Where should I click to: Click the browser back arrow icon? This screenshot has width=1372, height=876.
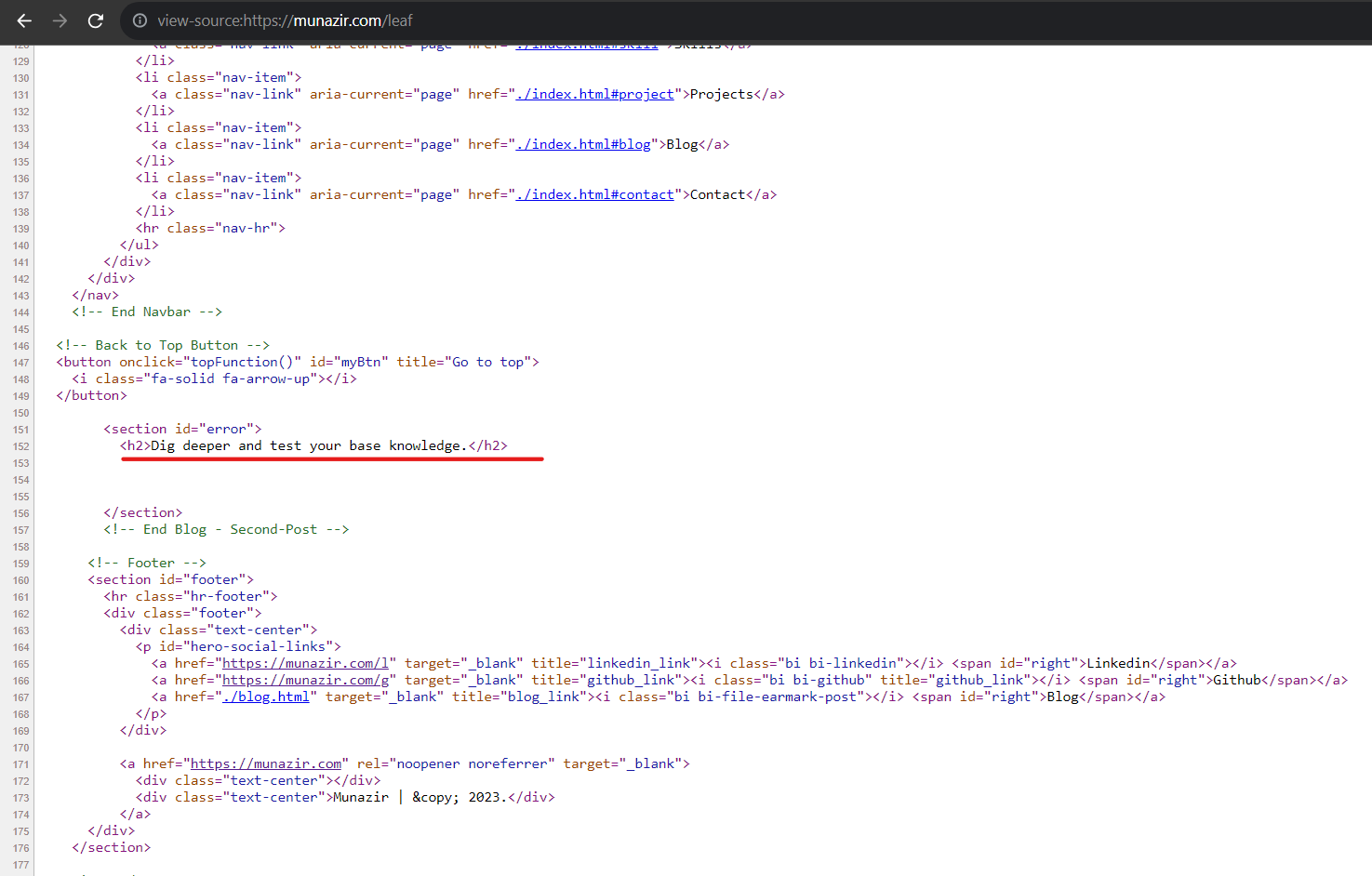22,20
